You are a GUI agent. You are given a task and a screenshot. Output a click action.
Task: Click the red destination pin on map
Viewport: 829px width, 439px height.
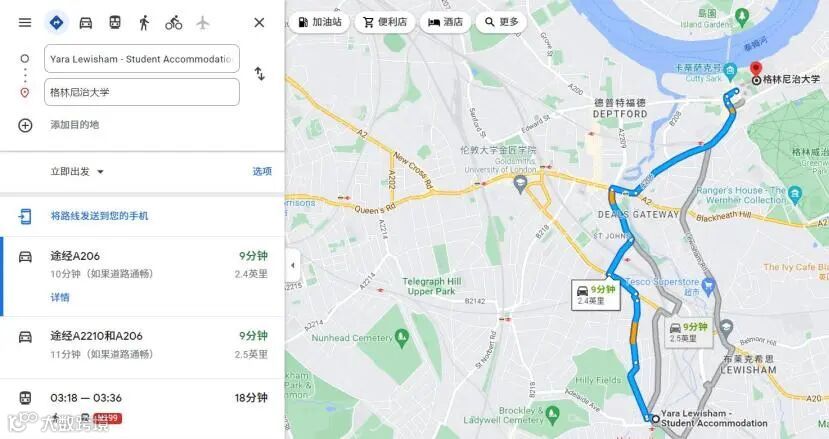click(757, 69)
